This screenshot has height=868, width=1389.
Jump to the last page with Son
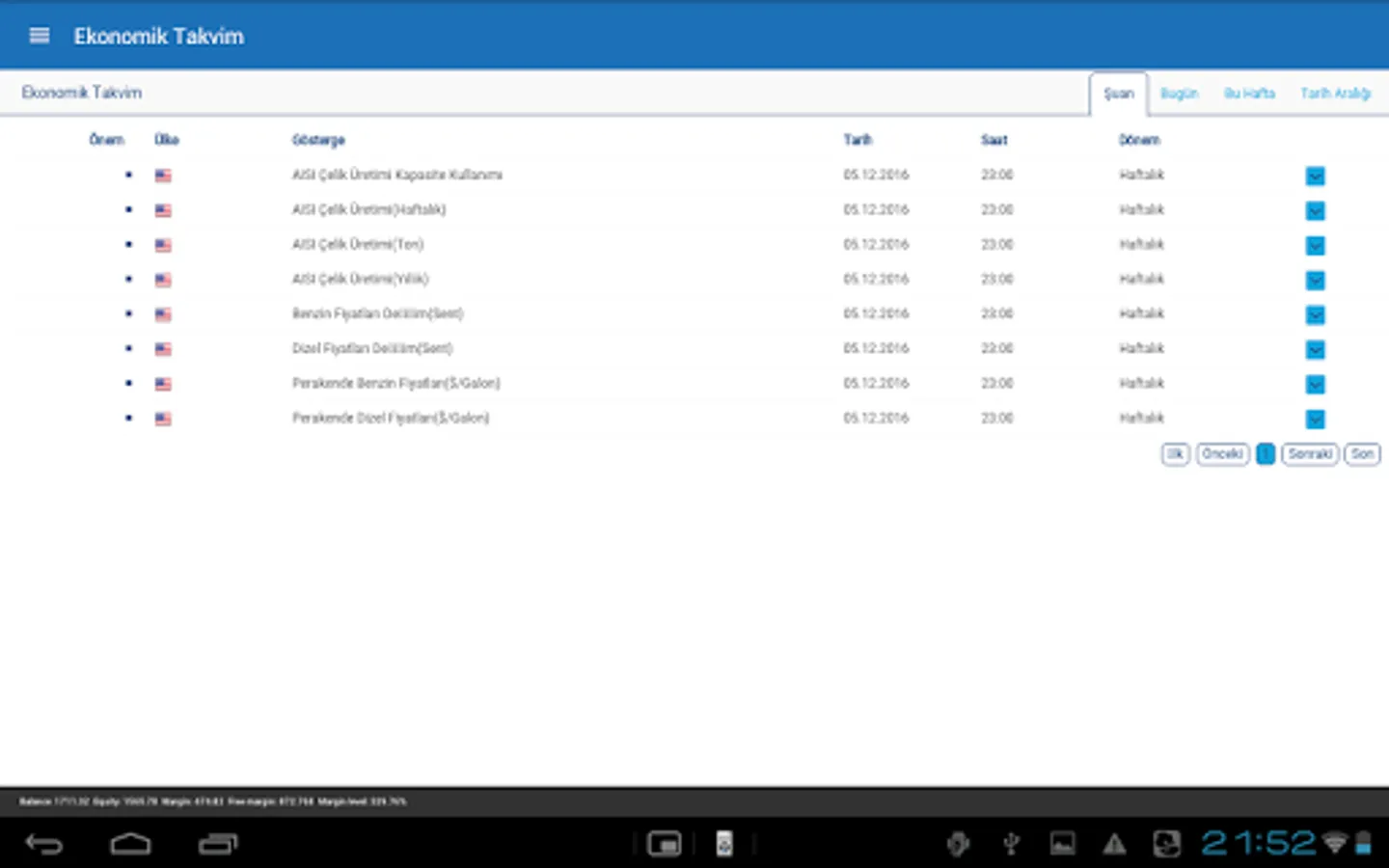[1362, 454]
